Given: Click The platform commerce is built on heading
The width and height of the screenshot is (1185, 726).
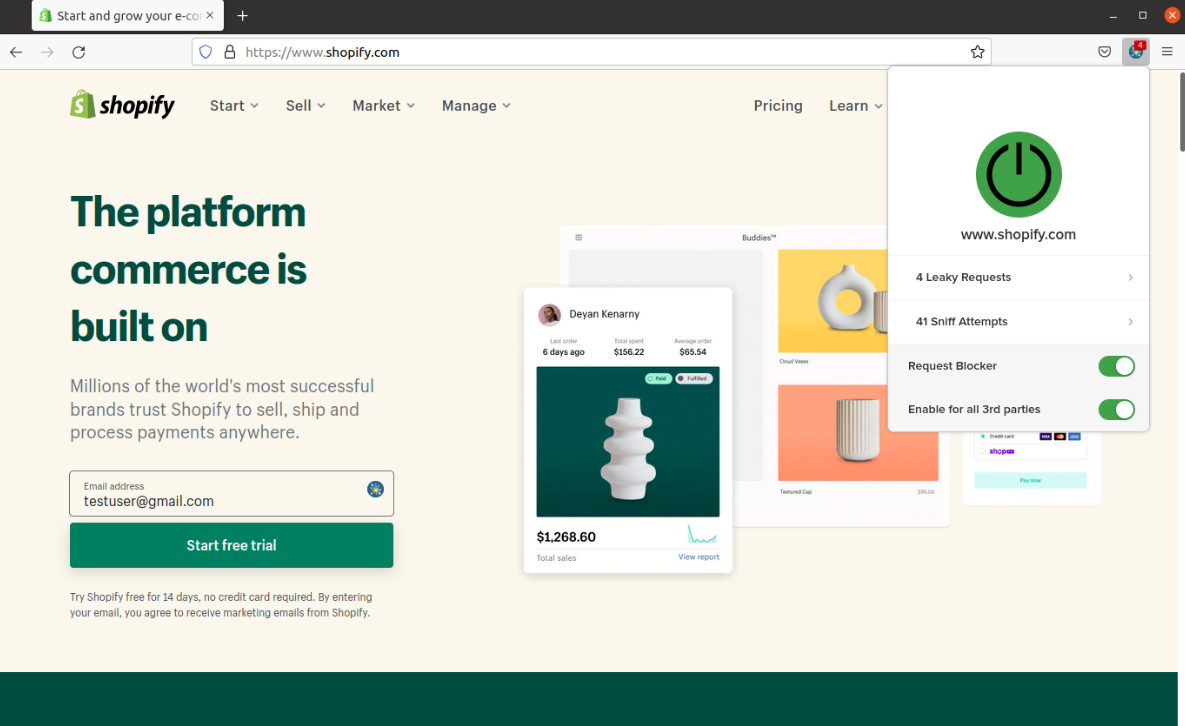Looking at the screenshot, I should tap(188, 269).
